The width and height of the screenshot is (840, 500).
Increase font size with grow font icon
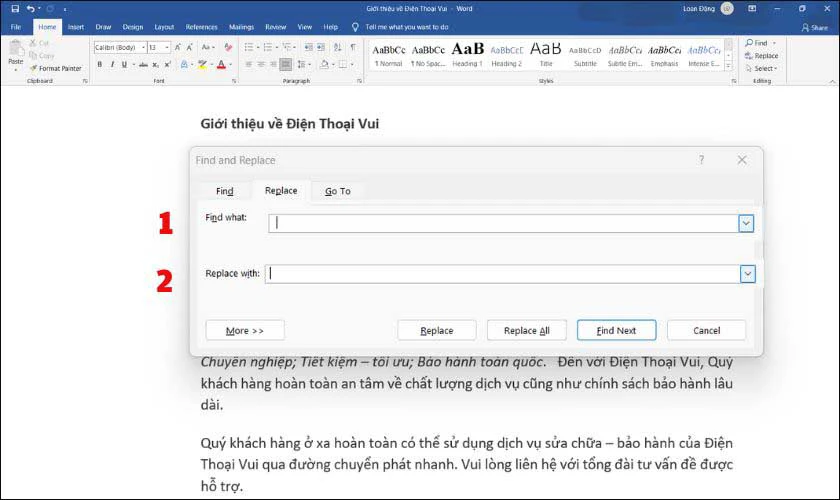(x=178, y=47)
